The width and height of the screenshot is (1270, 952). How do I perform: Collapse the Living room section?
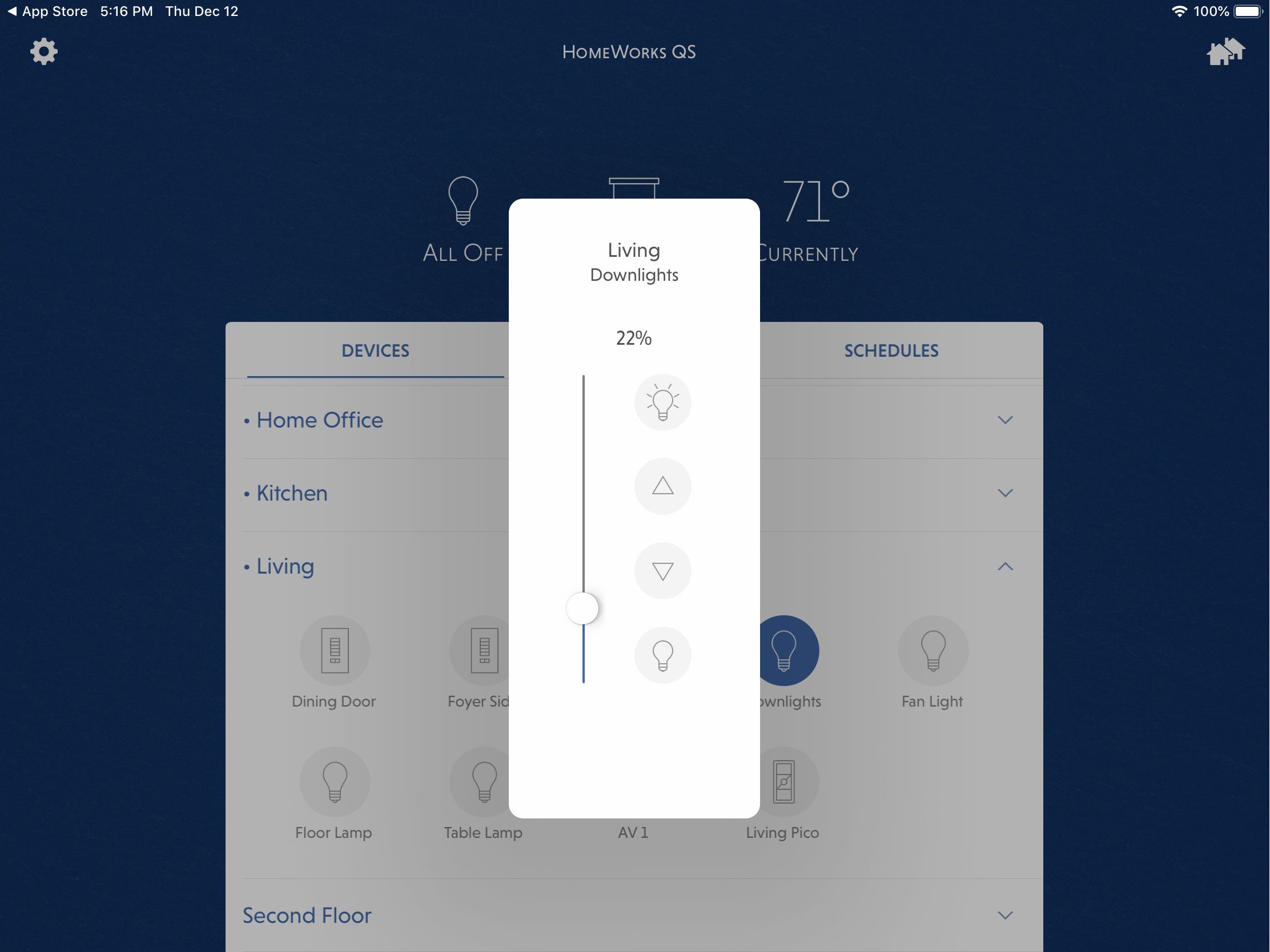pos(1005,564)
